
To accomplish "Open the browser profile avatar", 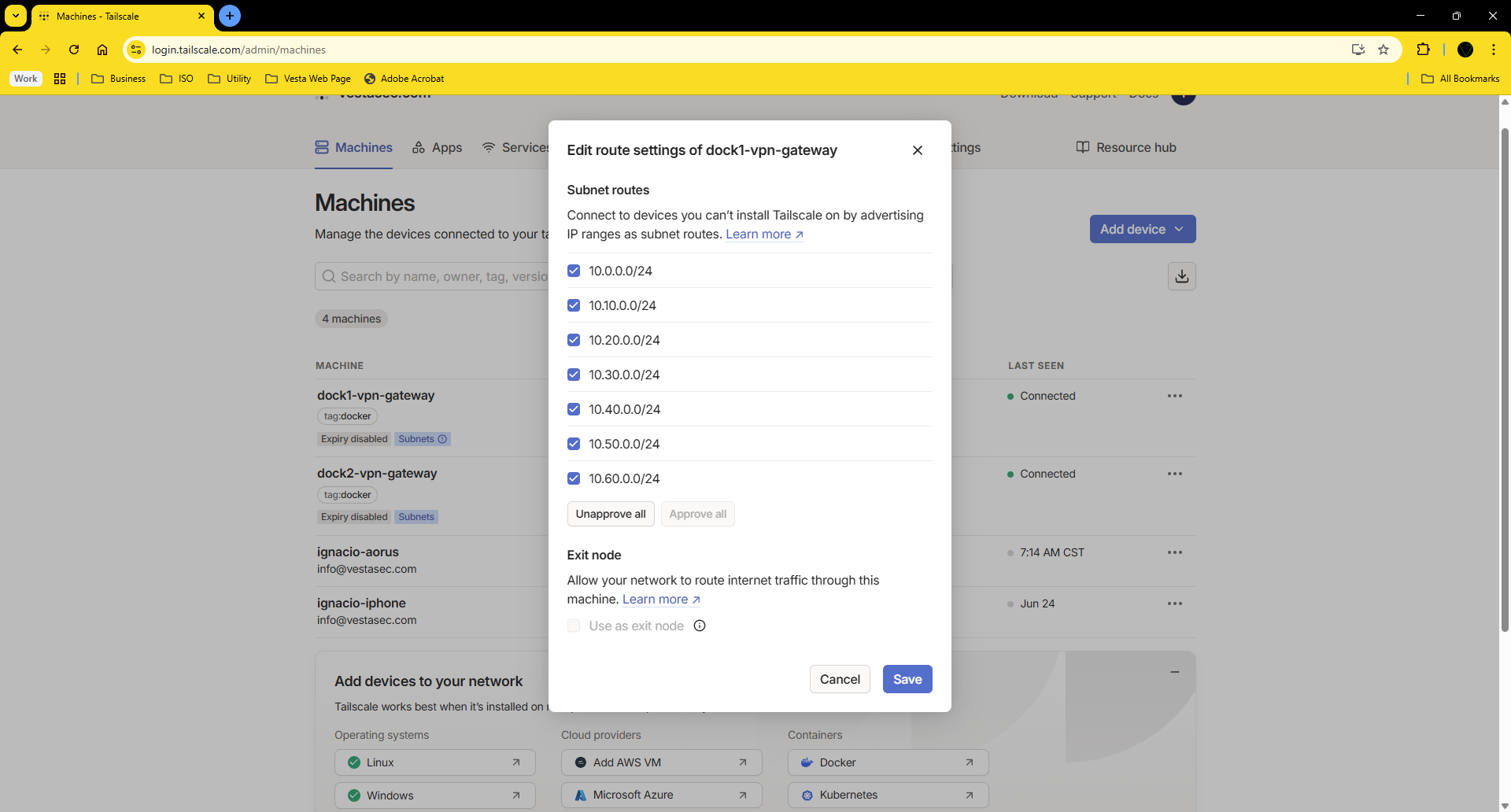I will (x=1465, y=50).
